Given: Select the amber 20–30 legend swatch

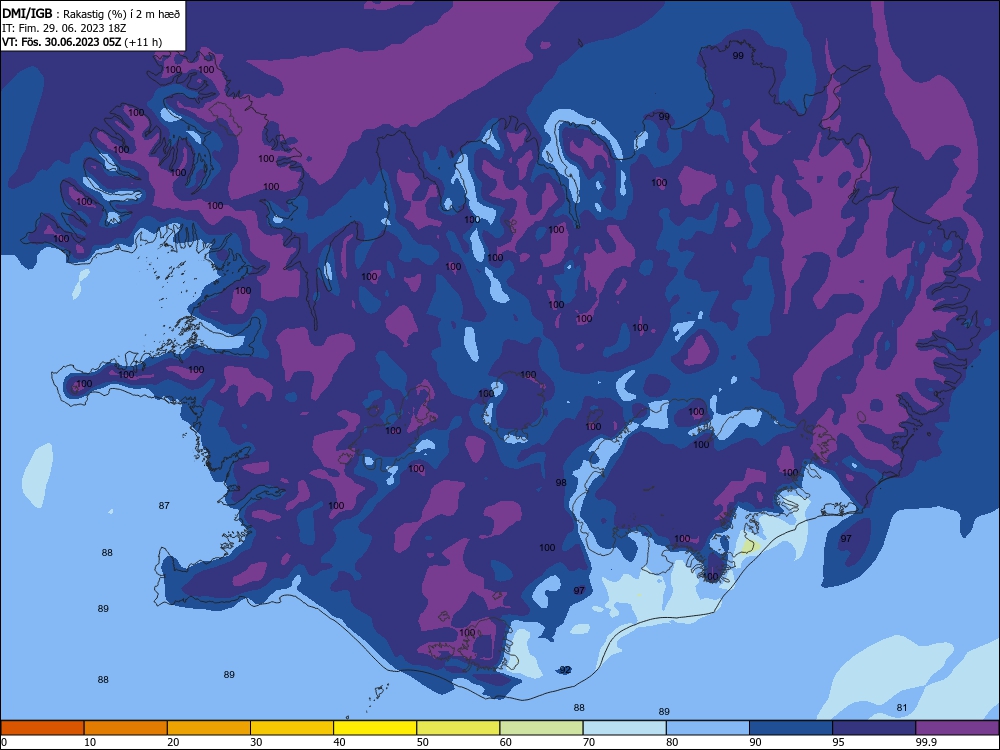Looking at the screenshot, I should pyautogui.click(x=209, y=728).
